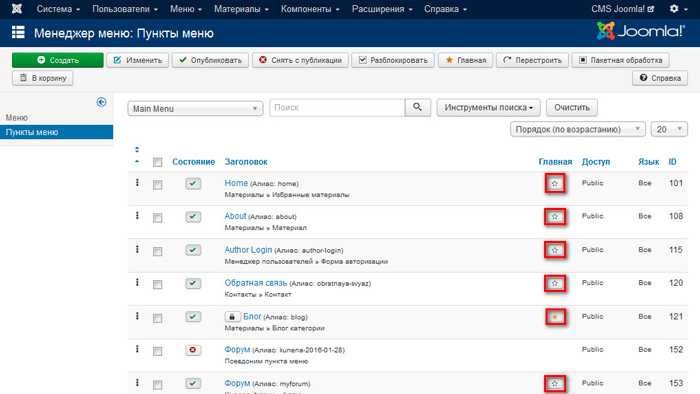This screenshot has height=394, width=700.
Task: Click the menu manager grid icon in header
Action: click(18, 33)
